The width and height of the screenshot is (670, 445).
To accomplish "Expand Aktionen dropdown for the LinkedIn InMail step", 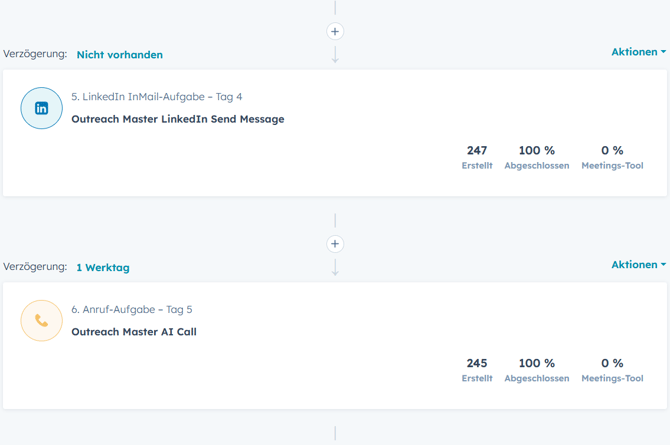I will (x=638, y=52).
